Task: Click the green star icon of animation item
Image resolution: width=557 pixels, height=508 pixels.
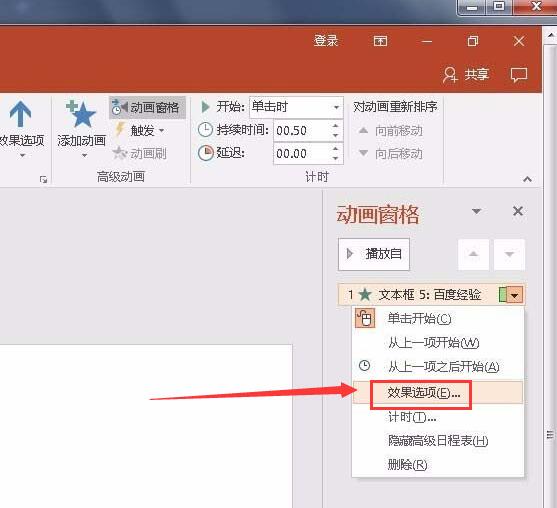Action: 365,294
